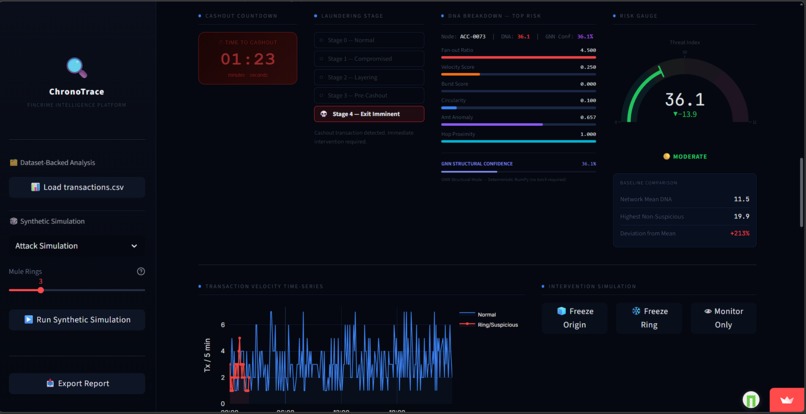Click the ChronoTrace magnifying glass logo
Image resolution: width=806 pixels, height=414 pixels.
pyautogui.click(x=77, y=67)
